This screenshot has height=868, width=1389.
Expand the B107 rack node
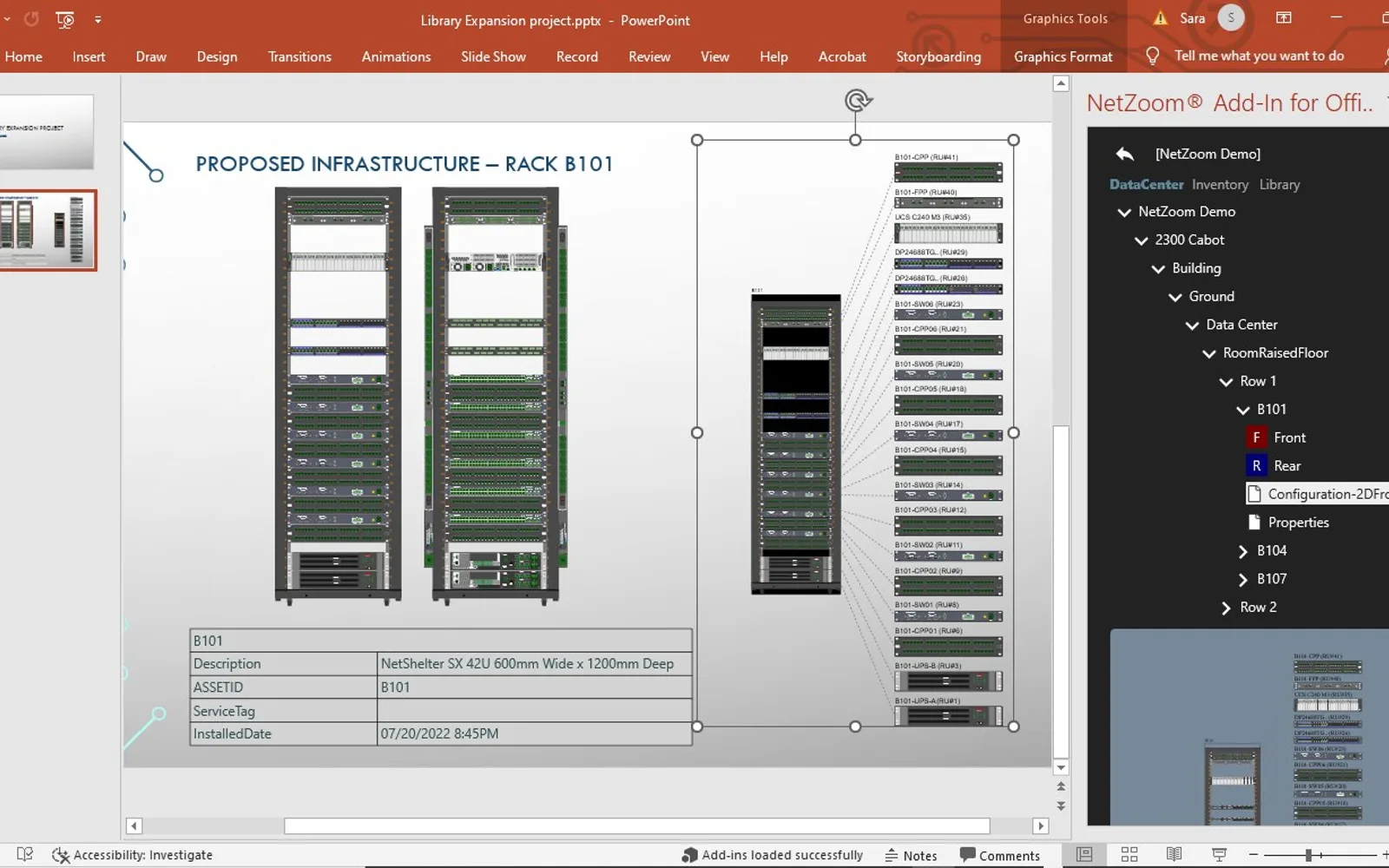point(1243,580)
